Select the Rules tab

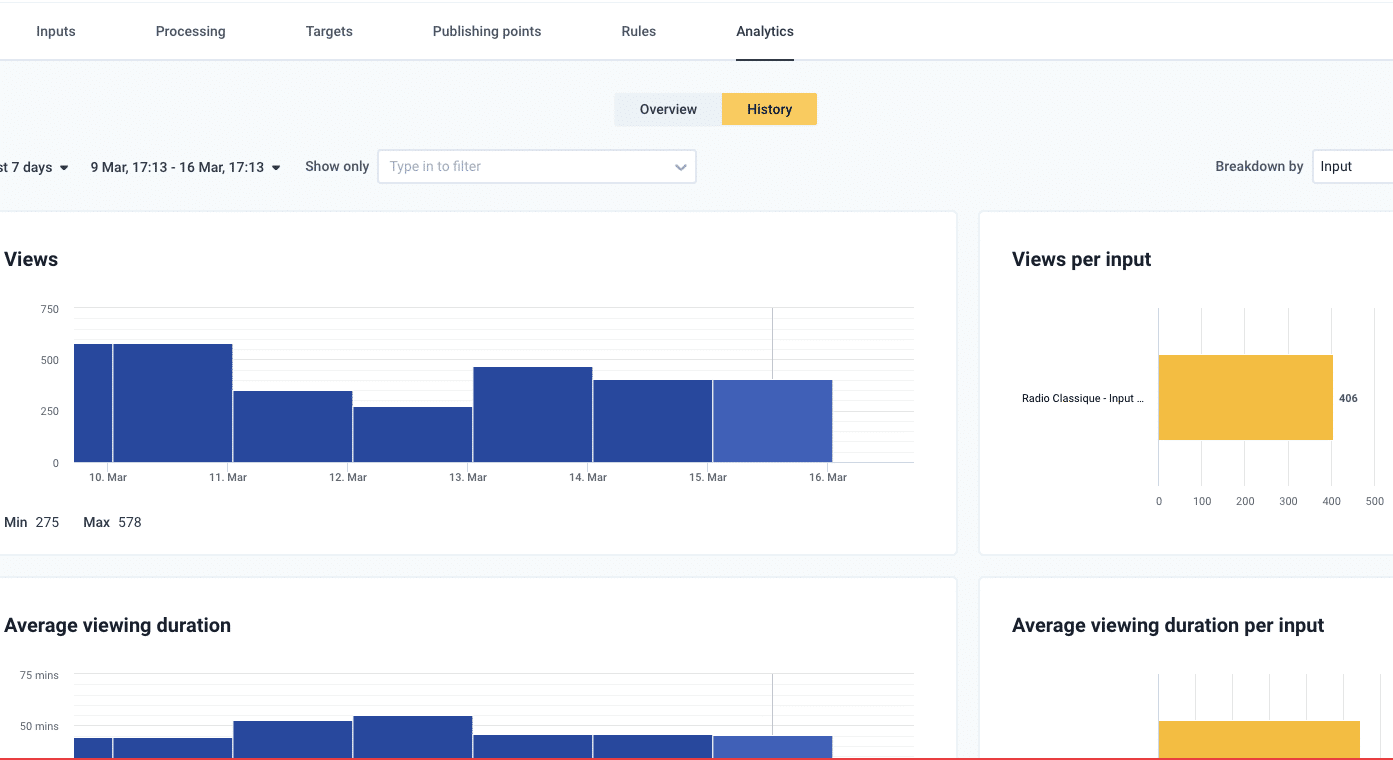pos(638,31)
